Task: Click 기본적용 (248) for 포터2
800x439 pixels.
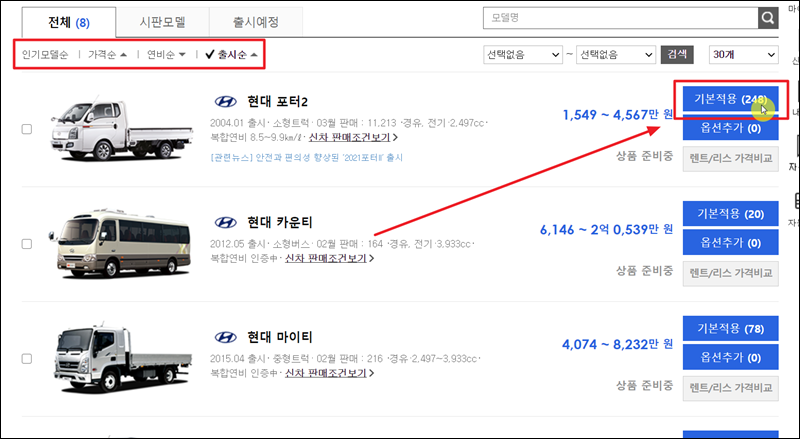Action: (x=731, y=99)
